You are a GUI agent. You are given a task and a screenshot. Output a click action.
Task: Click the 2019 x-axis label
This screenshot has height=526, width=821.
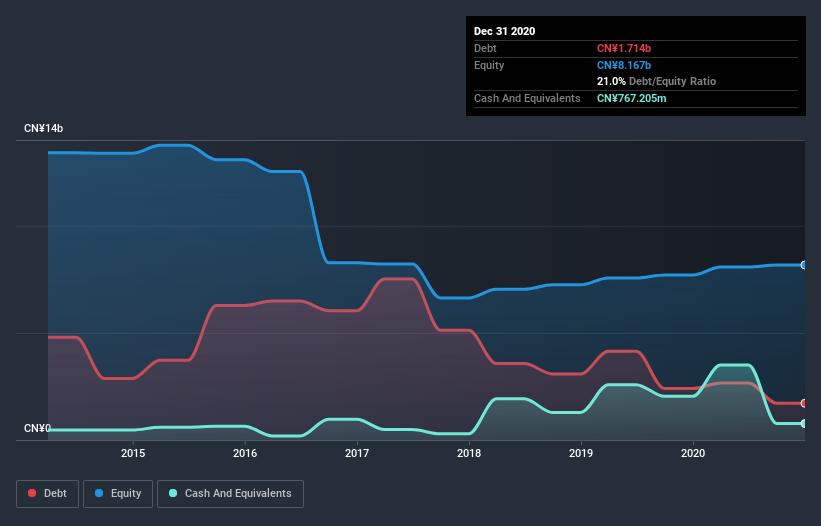581,453
